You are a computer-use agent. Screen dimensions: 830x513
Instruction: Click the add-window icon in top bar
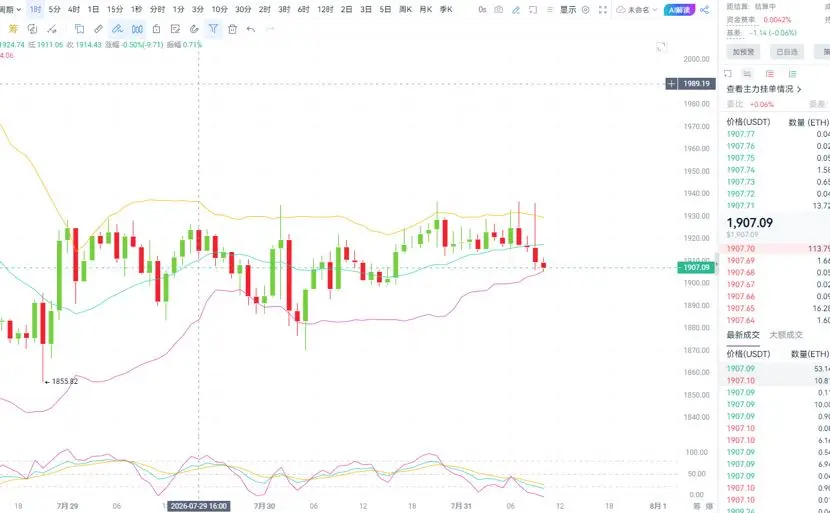coord(533,10)
